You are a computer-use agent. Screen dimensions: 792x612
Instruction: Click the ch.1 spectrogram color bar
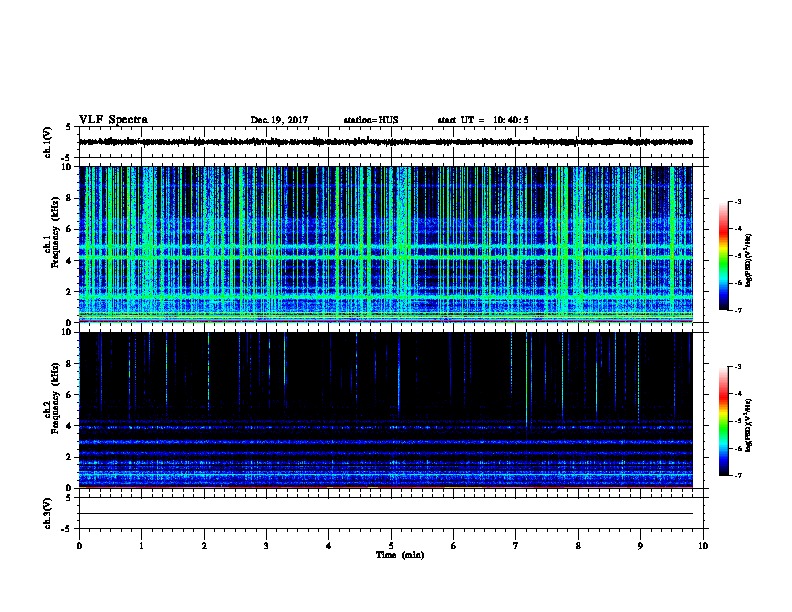coord(723,256)
